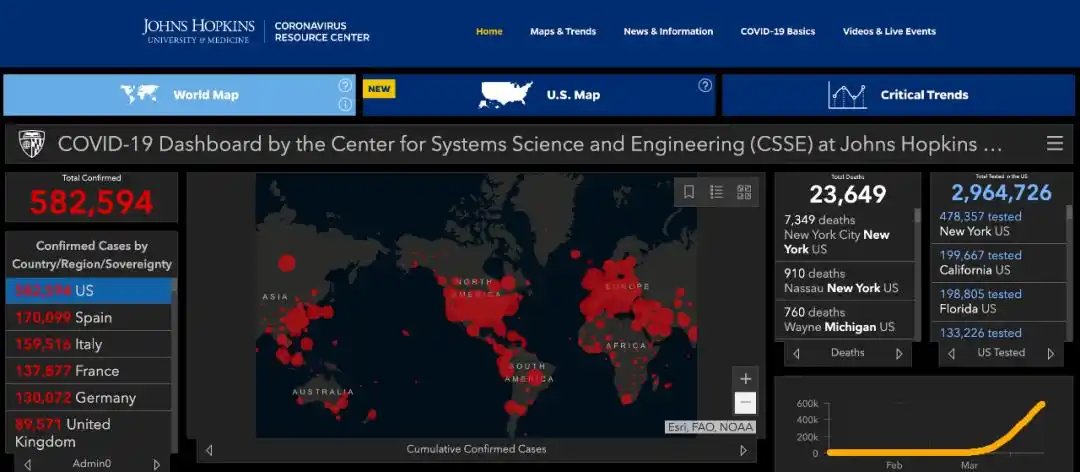Go to previous panel before Deaths

pyautogui.click(x=796, y=353)
